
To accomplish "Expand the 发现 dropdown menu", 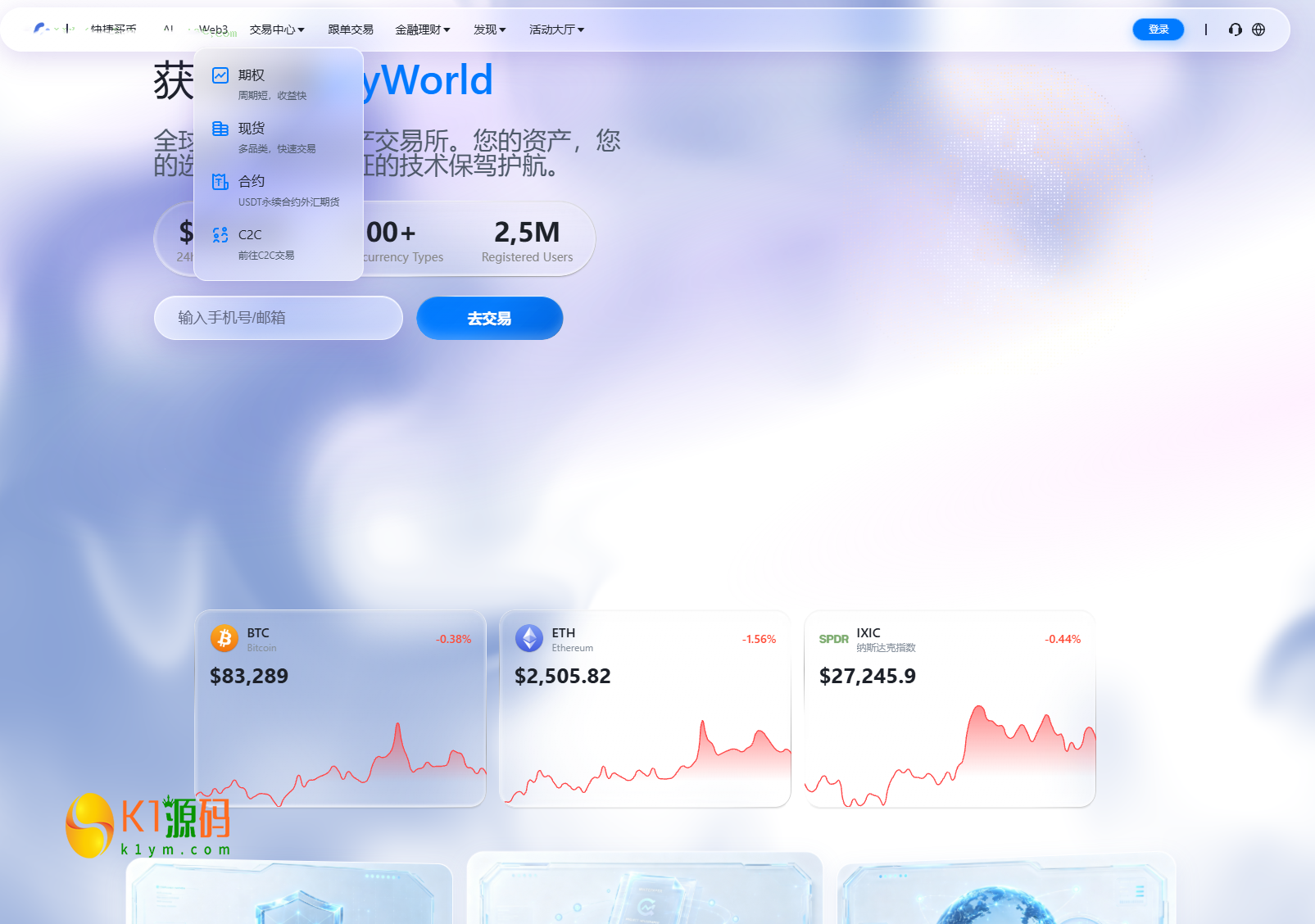I will tap(490, 29).
